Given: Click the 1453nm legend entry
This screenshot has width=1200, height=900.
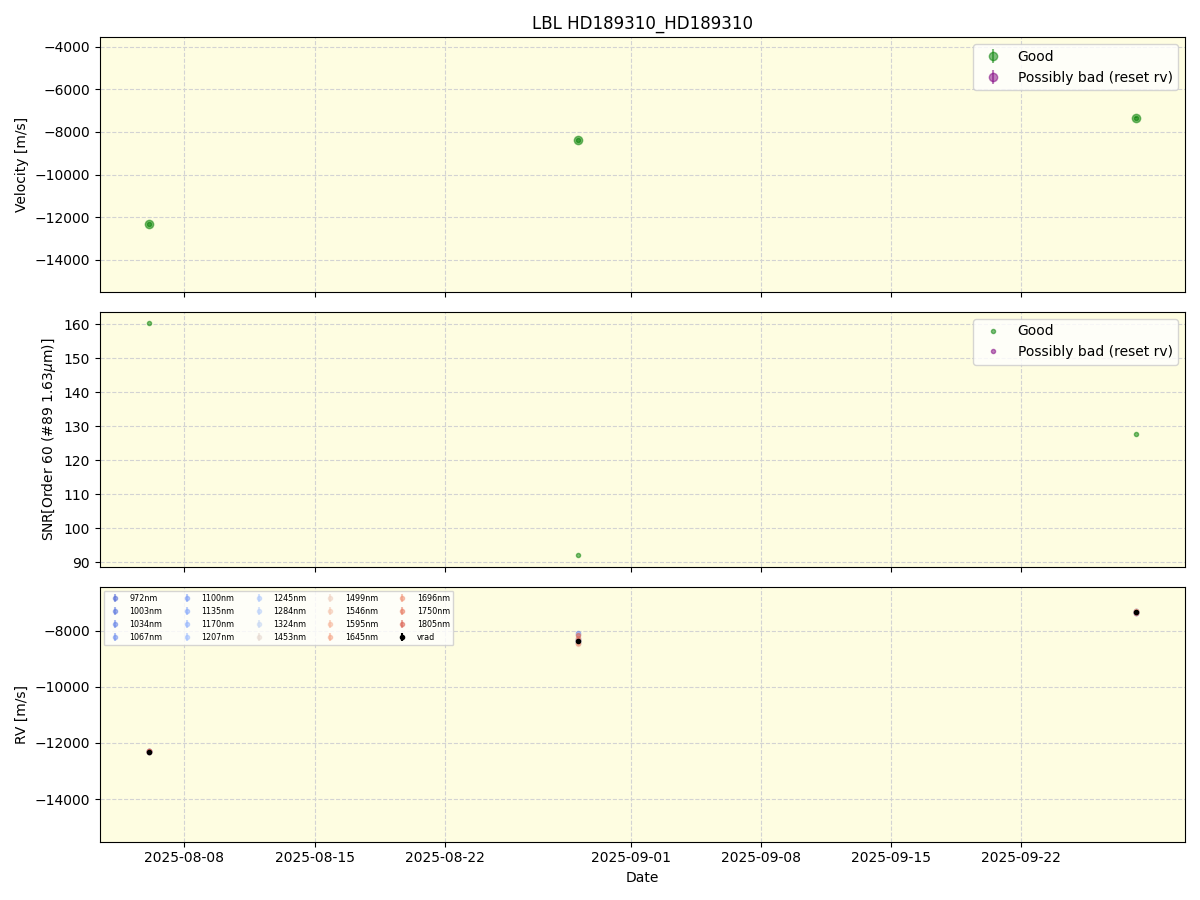Looking at the screenshot, I should (x=289, y=637).
